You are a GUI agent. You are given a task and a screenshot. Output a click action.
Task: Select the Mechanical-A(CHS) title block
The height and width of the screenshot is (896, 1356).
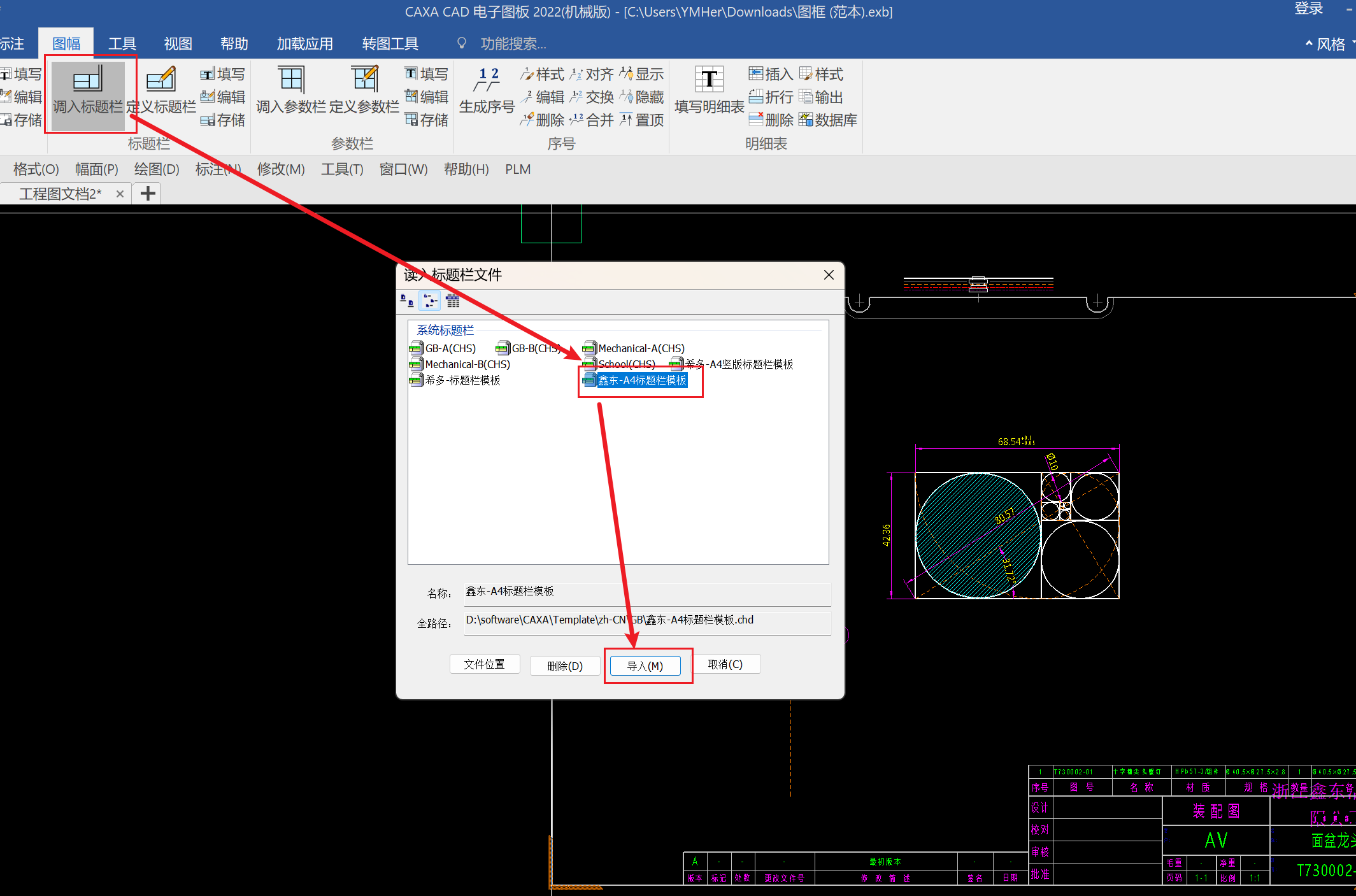pyautogui.click(x=634, y=348)
